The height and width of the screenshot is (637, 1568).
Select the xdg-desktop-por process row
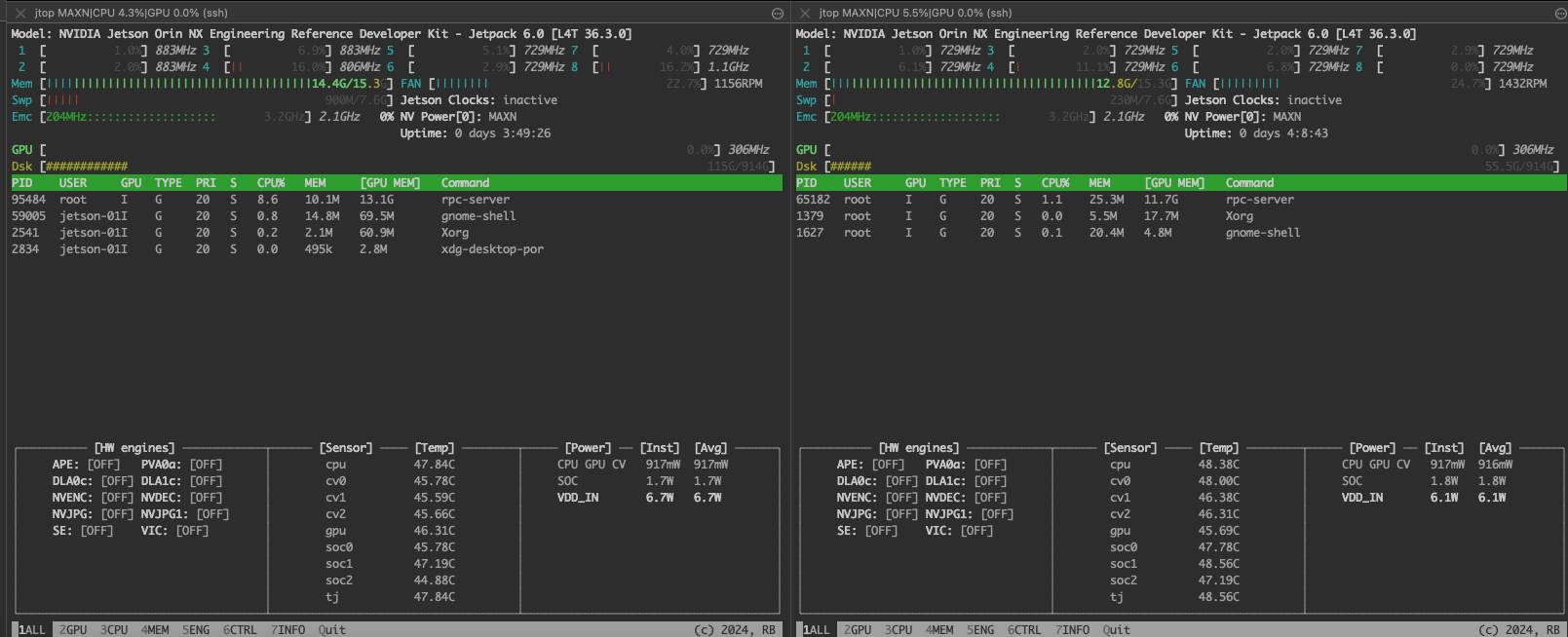(x=396, y=249)
